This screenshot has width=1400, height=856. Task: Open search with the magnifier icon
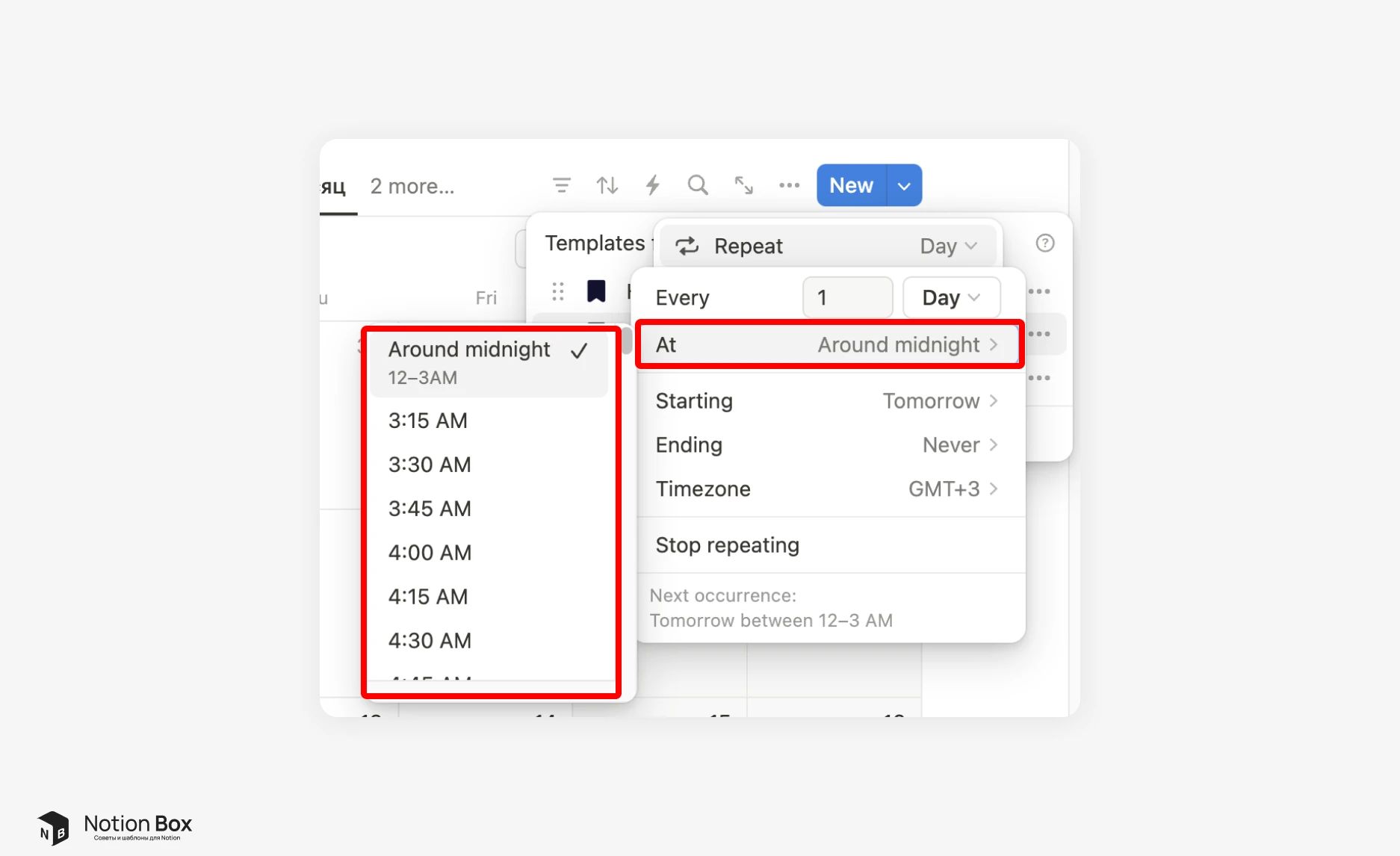click(698, 185)
